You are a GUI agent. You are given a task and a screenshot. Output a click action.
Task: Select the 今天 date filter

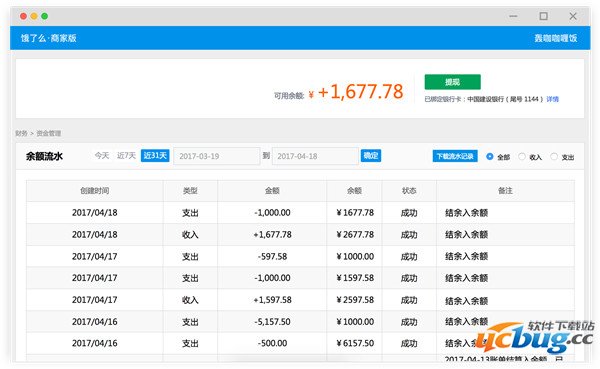click(x=102, y=155)
